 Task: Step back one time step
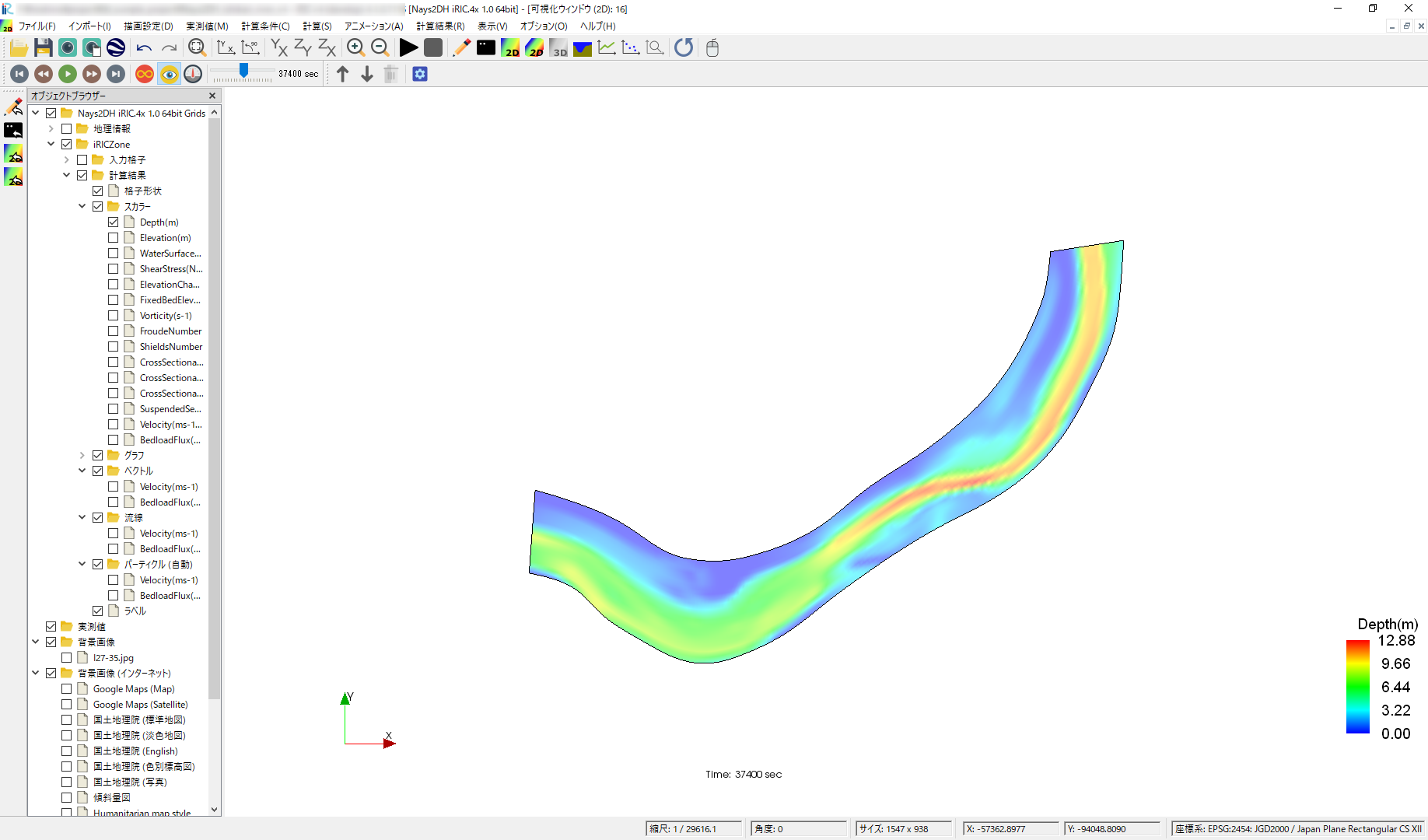point(44,74)
